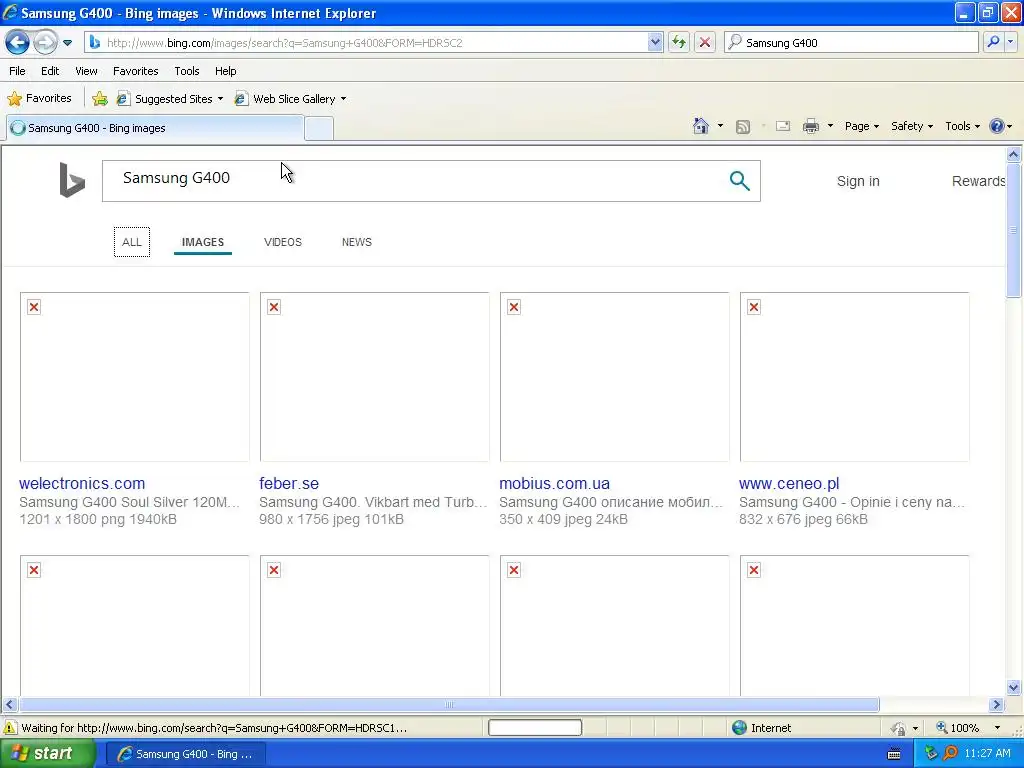Click the browser Forward arrow button

coord(44,42)
